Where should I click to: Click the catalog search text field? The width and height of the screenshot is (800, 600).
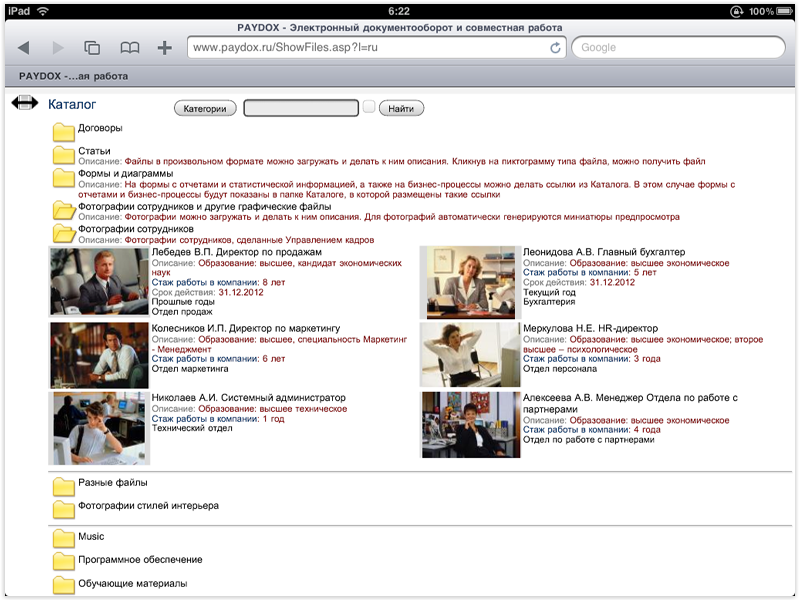pos(300,108)
